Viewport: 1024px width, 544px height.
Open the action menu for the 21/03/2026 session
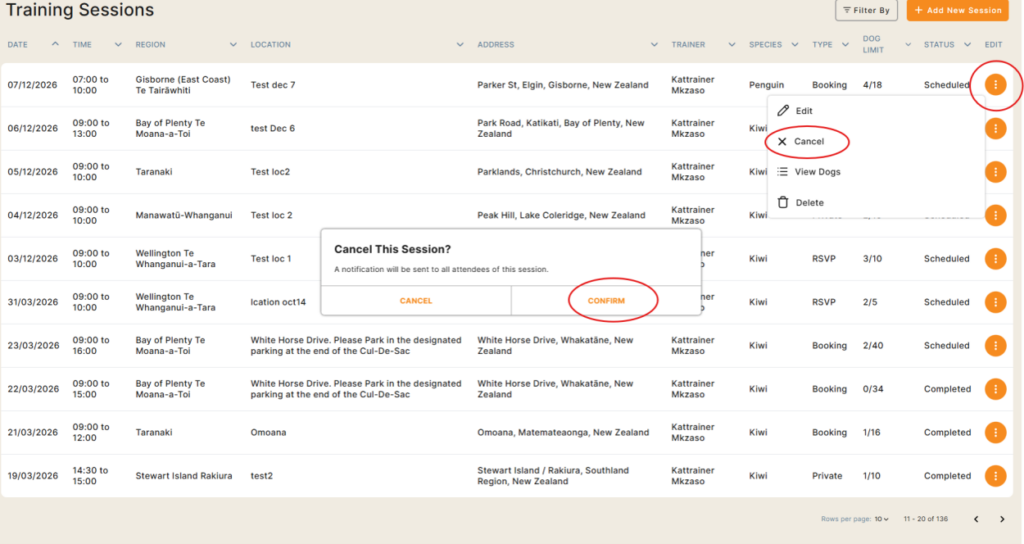995,432
